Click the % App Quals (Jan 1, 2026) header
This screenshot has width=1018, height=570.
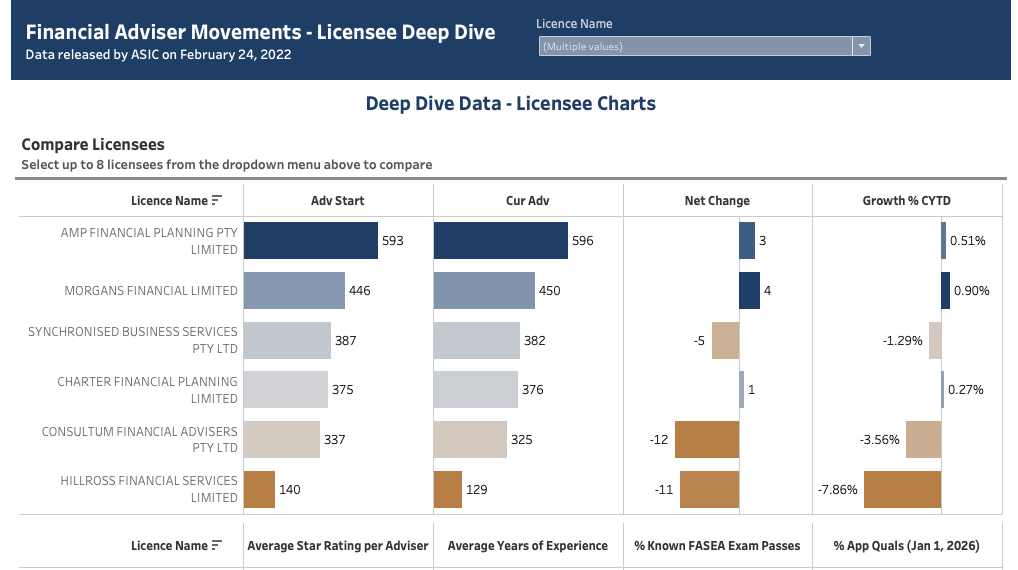907,545
